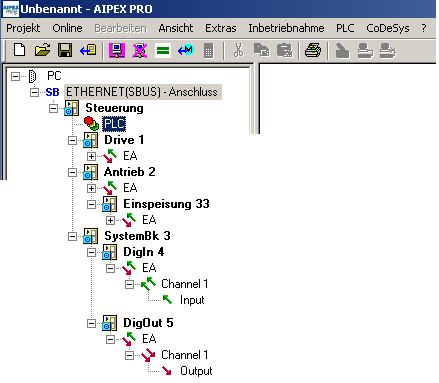Select the Drive 1 label
Screen dimensions: 439x383
[x=124, y=140]
